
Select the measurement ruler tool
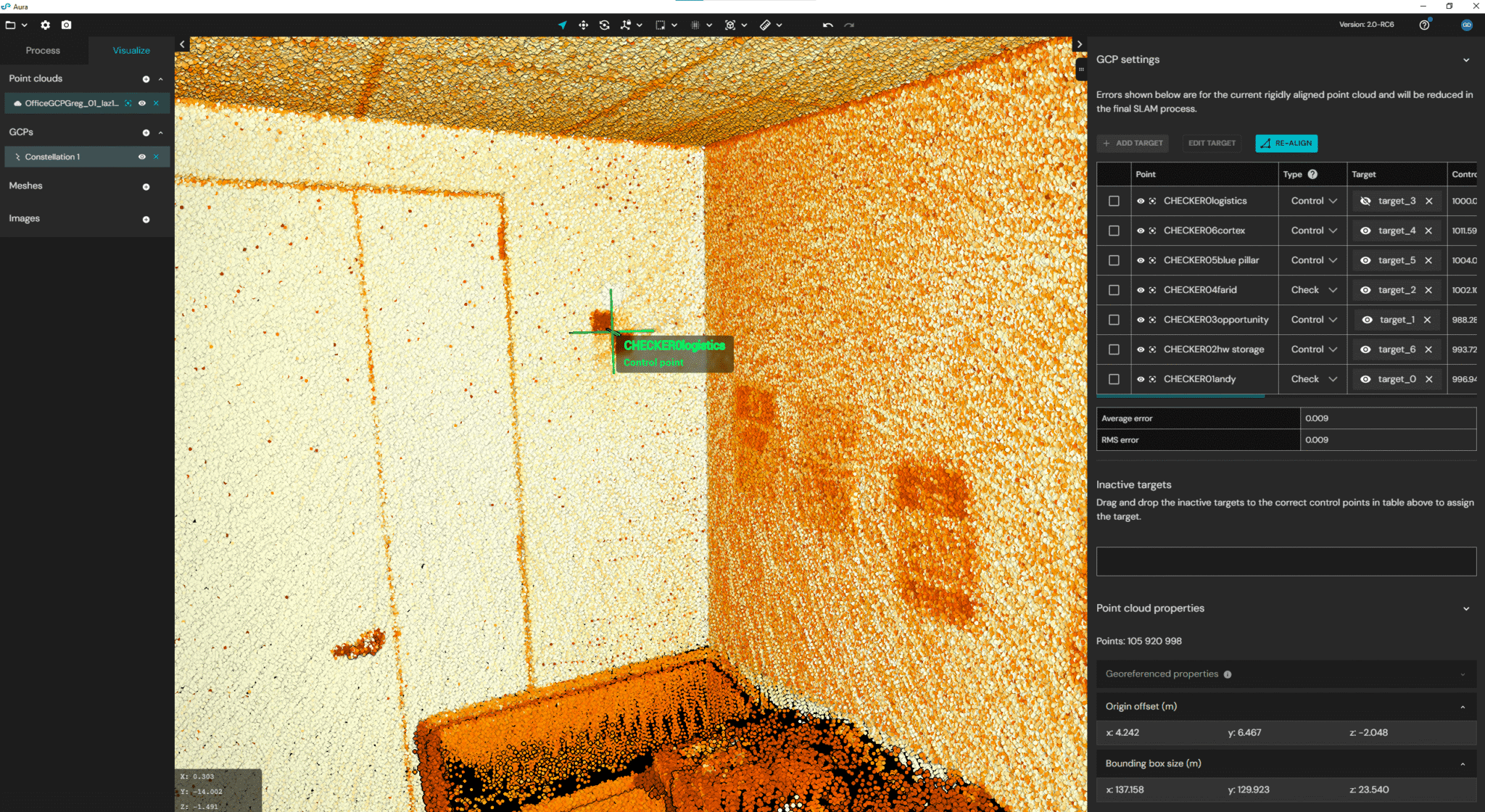[766, 25]
